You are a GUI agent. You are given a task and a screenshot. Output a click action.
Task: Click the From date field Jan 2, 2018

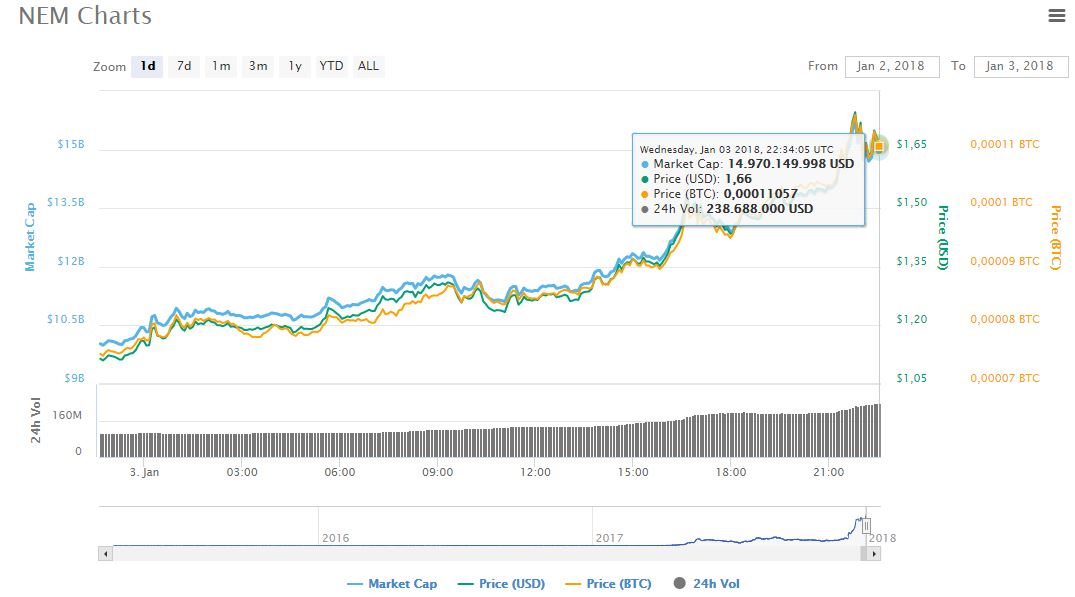click(x=892, y=66)
